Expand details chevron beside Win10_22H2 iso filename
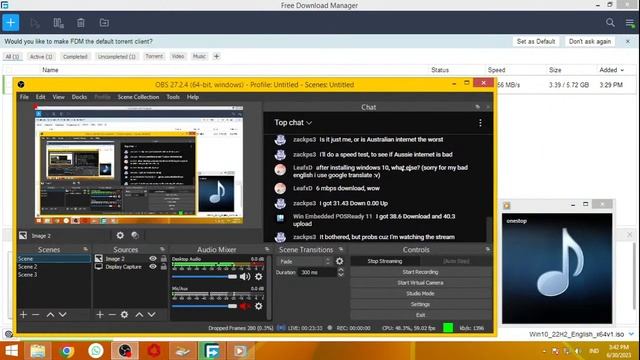Image resolution: width=640 pixels, height=360 pixels. coord(631,334)
